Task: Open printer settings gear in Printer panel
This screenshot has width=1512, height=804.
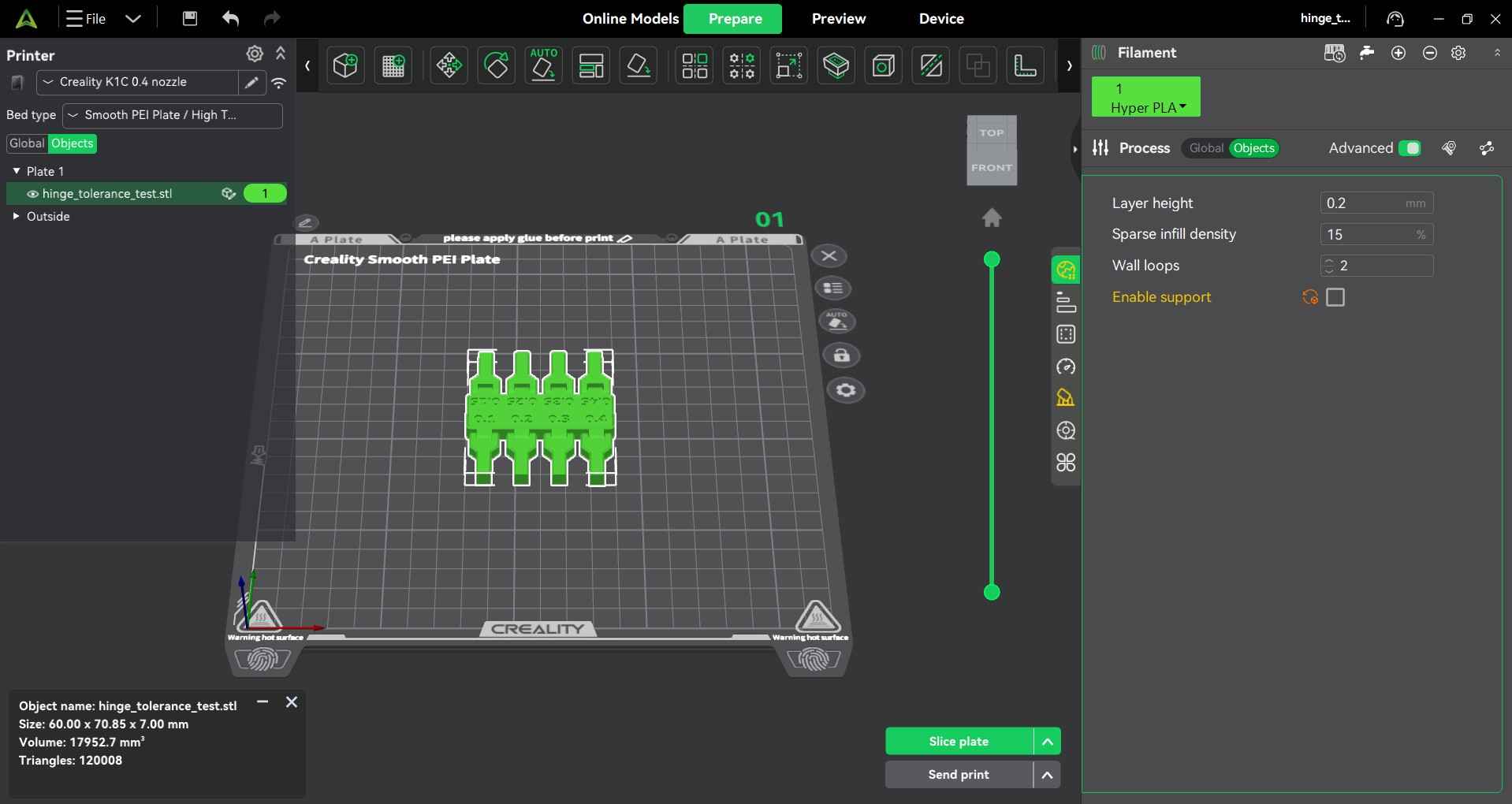Action: [255, 54]
